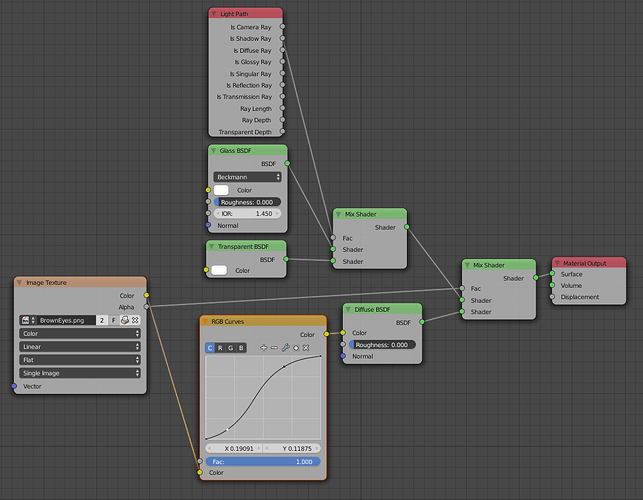Image resolution: width=643 pixels, height=500 pixels.
Task: Click the Image Texture Vector input socket
Action: (x=14, y=386)
